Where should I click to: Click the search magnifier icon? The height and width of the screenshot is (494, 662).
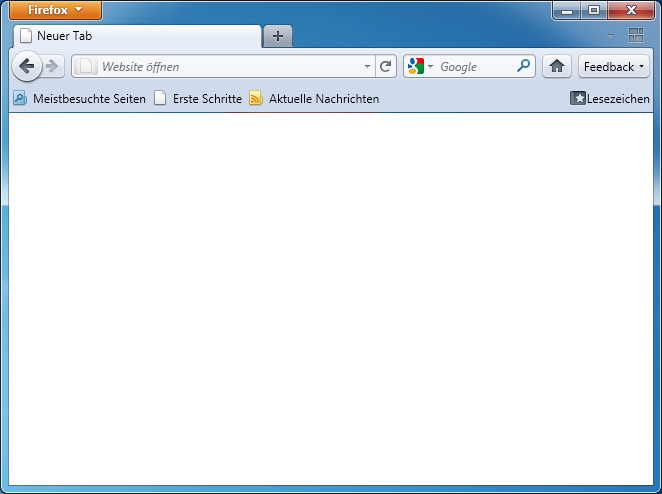pos(524,65)
